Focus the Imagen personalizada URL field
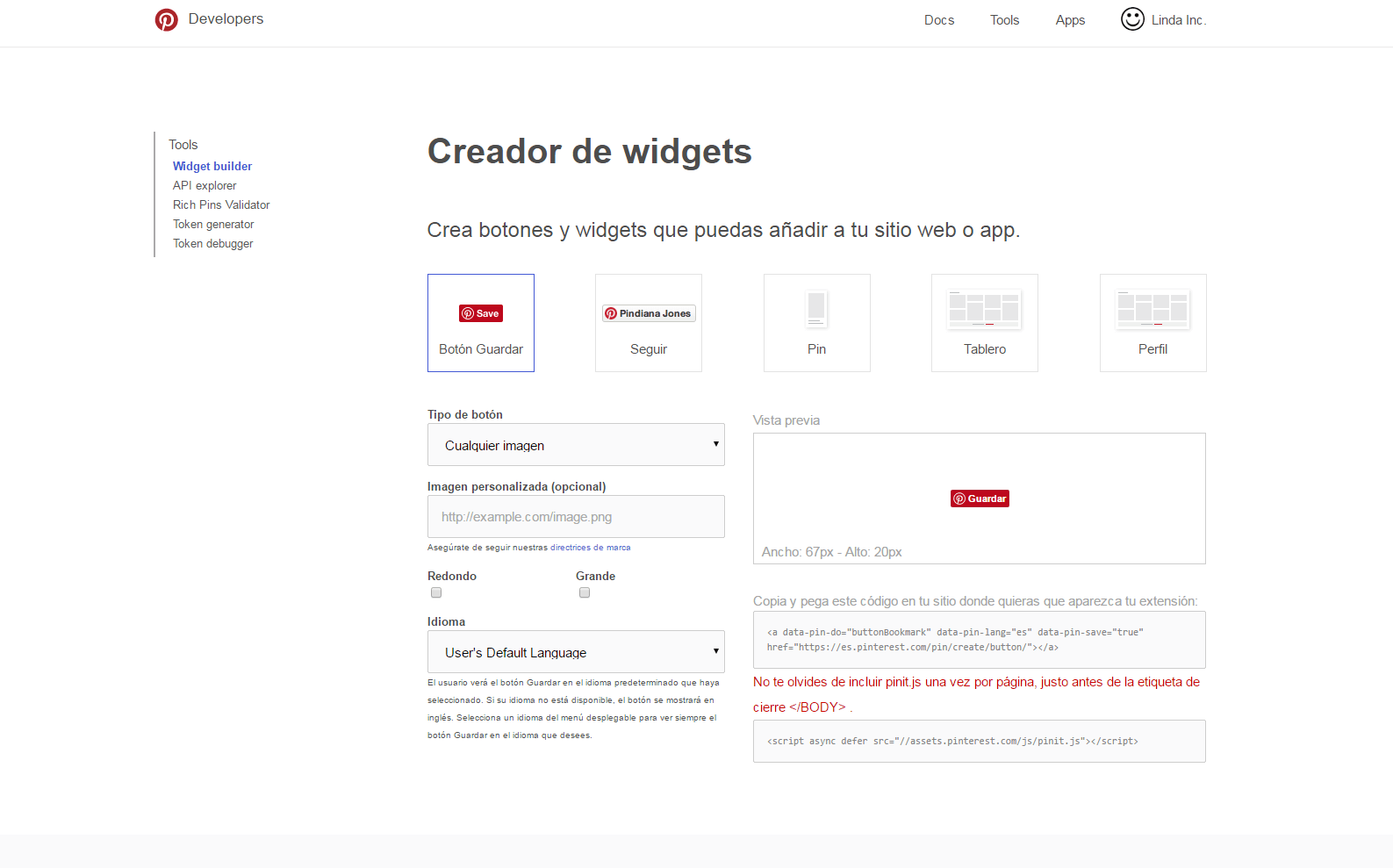This screenshot has height=868, width=1393. point(576,516)
